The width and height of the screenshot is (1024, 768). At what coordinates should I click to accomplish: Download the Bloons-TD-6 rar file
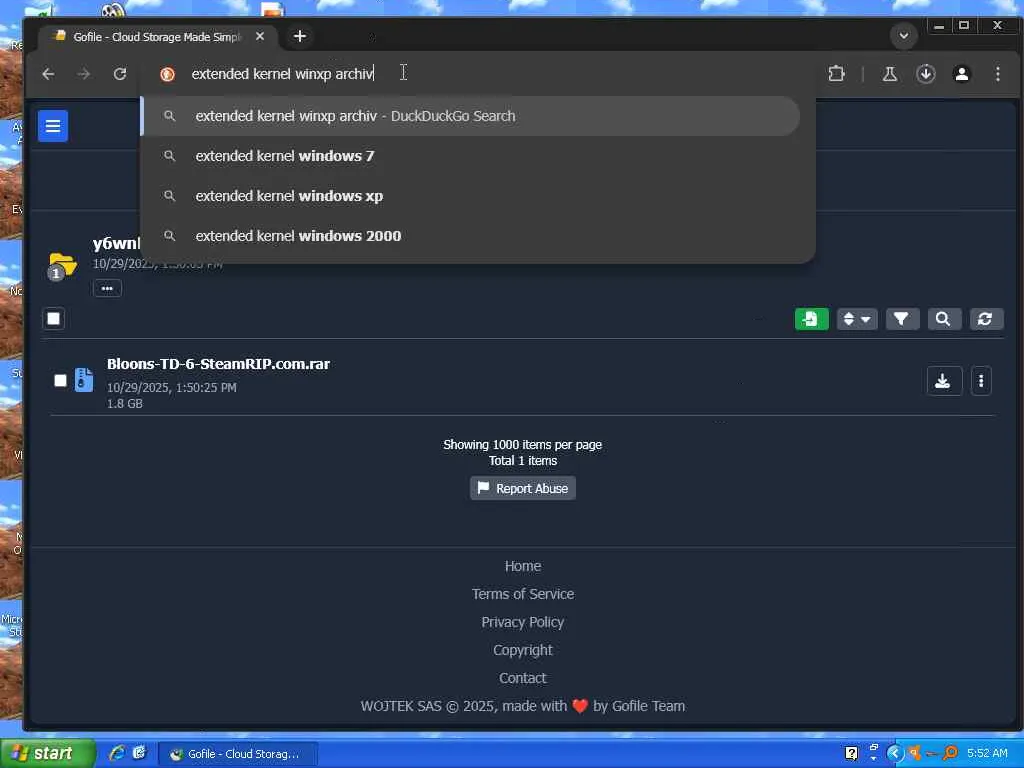(943, 381)
